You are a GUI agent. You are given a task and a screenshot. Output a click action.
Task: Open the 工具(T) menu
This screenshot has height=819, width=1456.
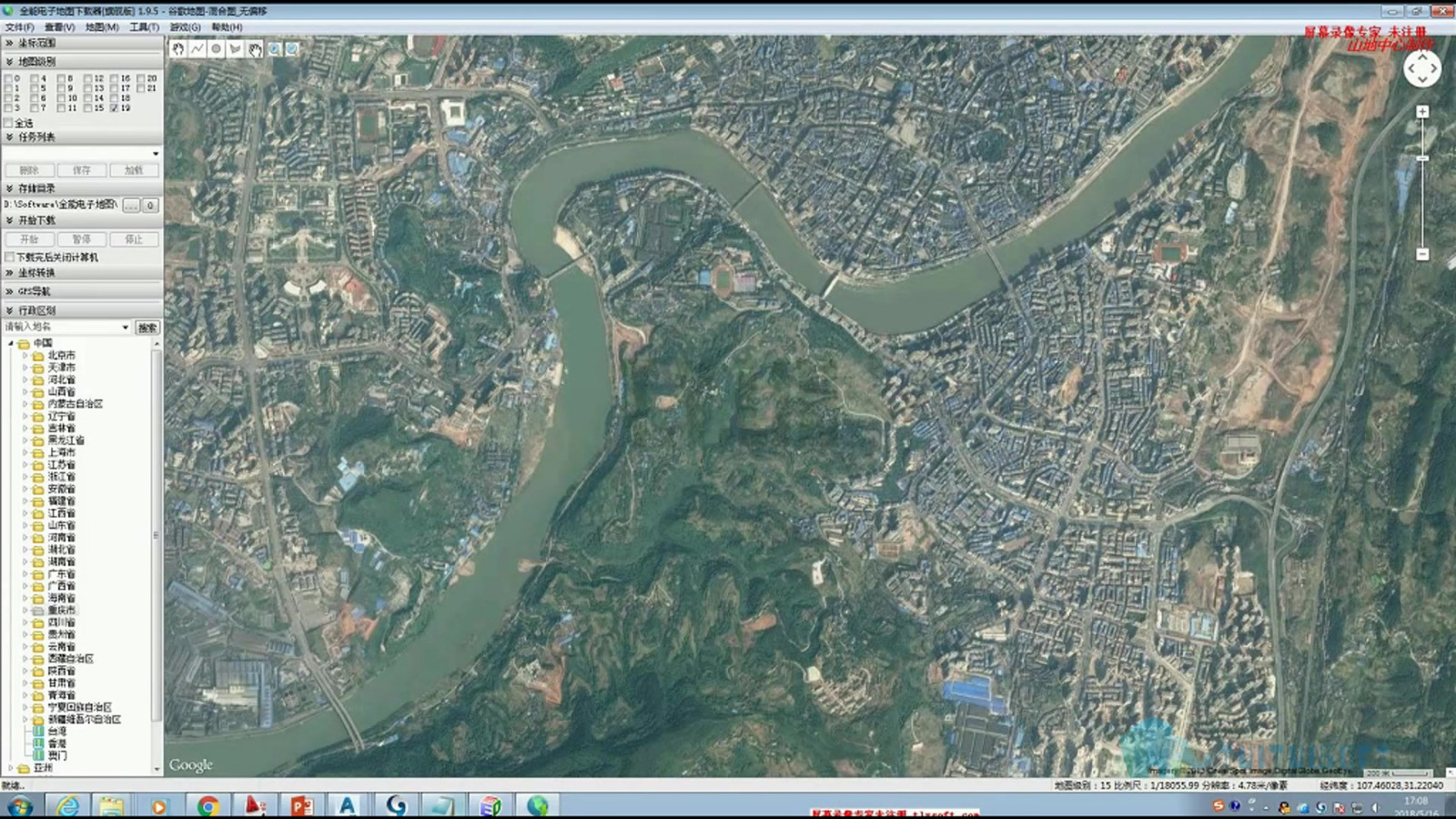click(x=144, y=27)
